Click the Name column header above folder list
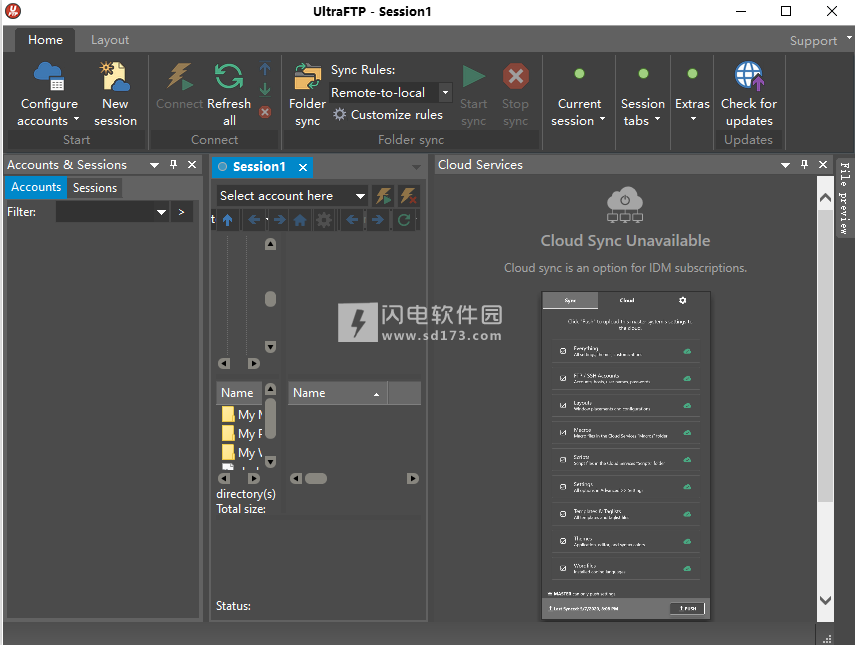The height and width of the screenshot is (645, 856). (x=237, y=393)
